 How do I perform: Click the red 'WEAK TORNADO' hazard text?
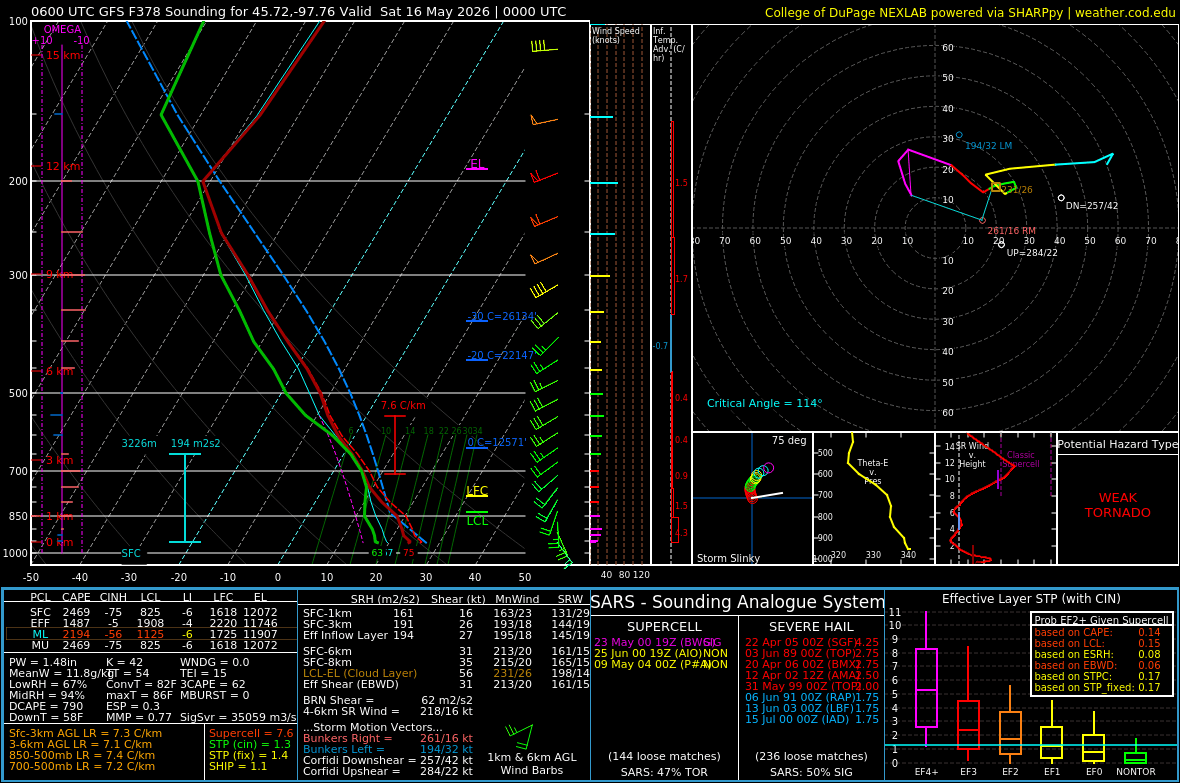1118,505
